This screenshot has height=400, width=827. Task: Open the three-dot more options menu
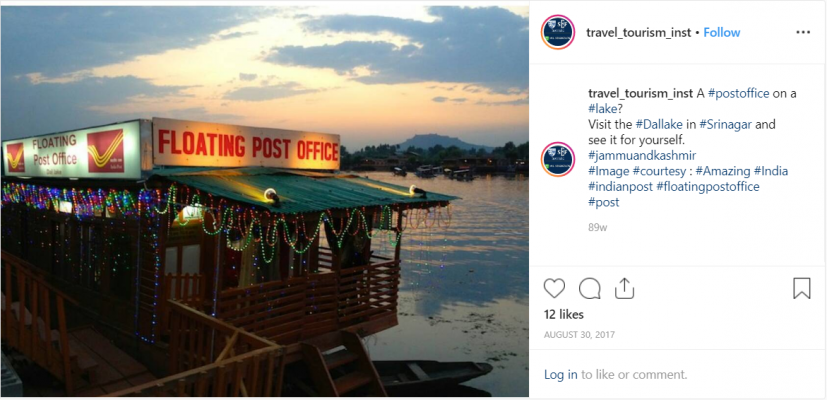point(803,32)
